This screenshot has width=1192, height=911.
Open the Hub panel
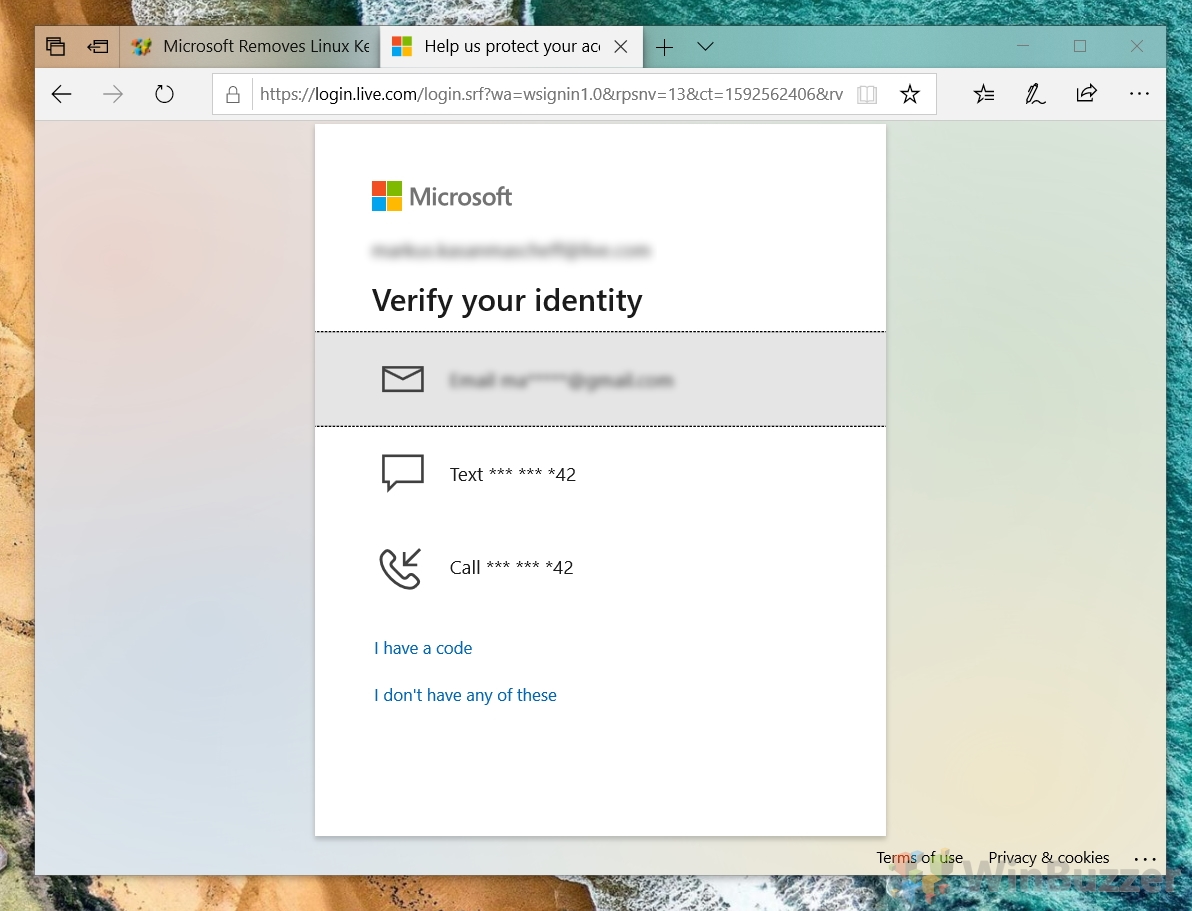click(x=984, y=94)
